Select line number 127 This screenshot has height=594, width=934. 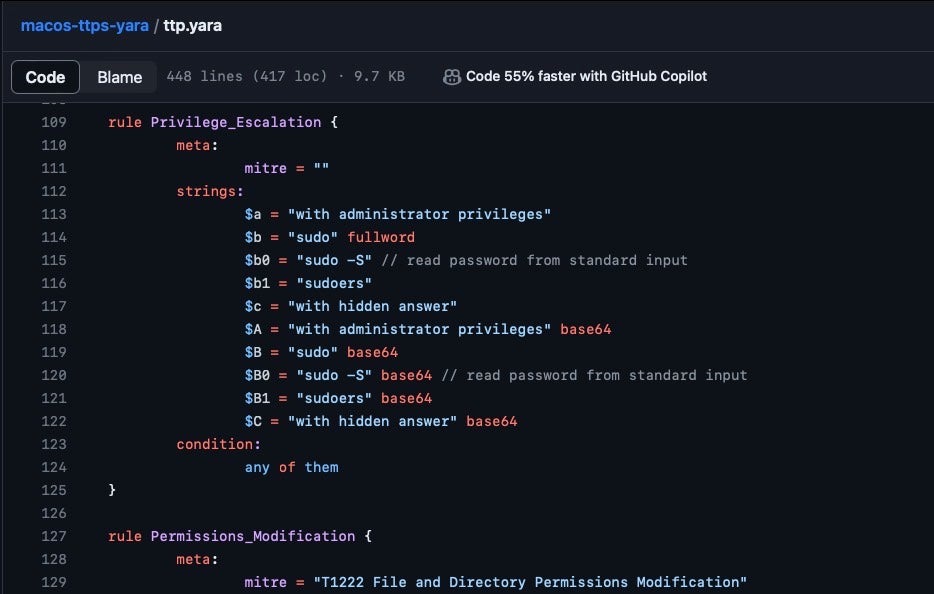coord(54,536)
